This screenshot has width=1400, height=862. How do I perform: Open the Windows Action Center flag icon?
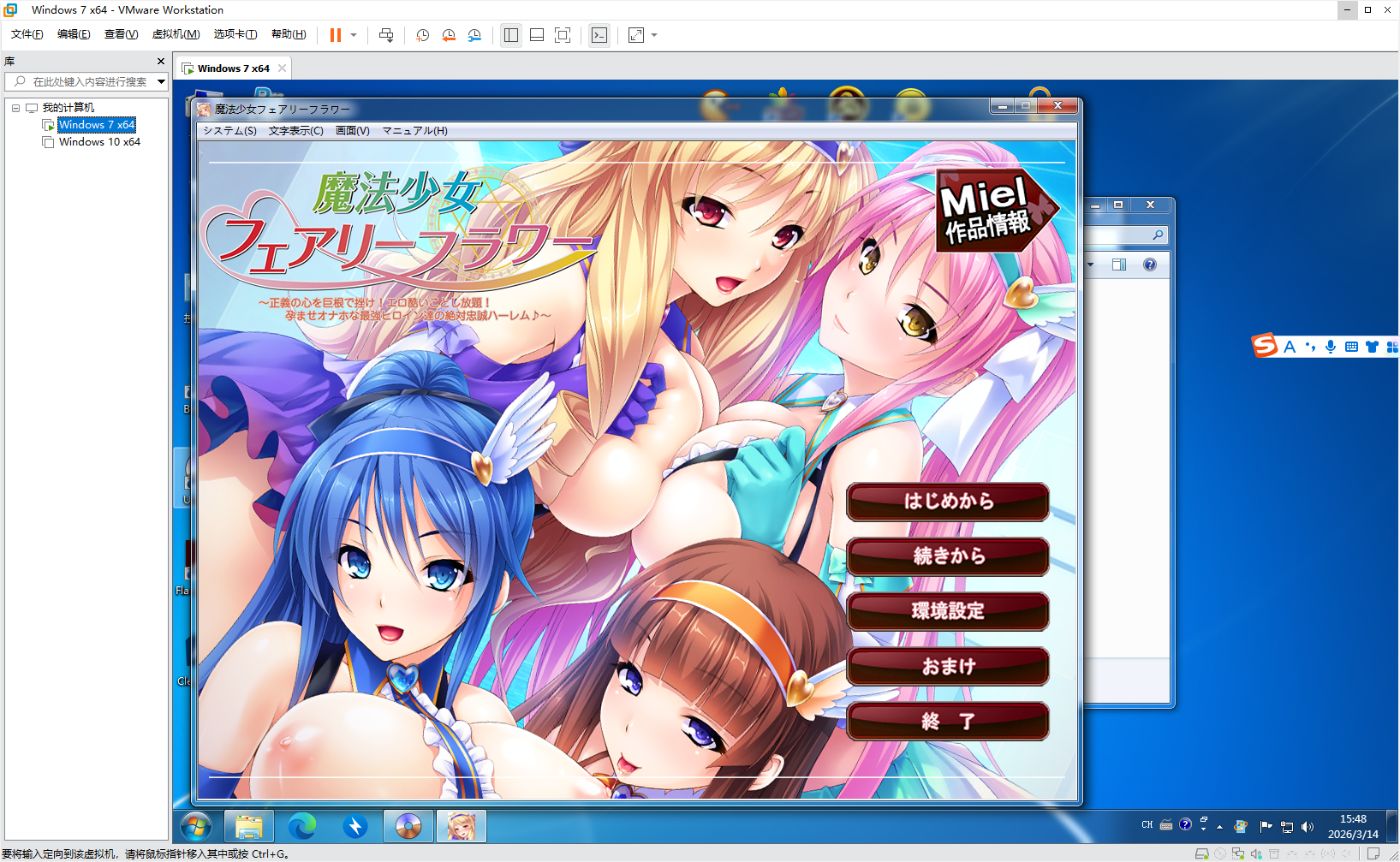pyautogui.click(x=1266, y=826)
